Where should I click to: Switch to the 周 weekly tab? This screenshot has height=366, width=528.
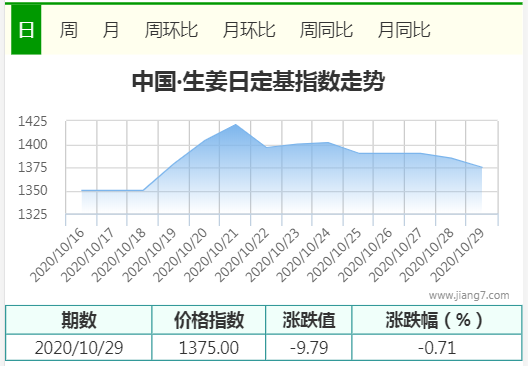click(69, 30)
